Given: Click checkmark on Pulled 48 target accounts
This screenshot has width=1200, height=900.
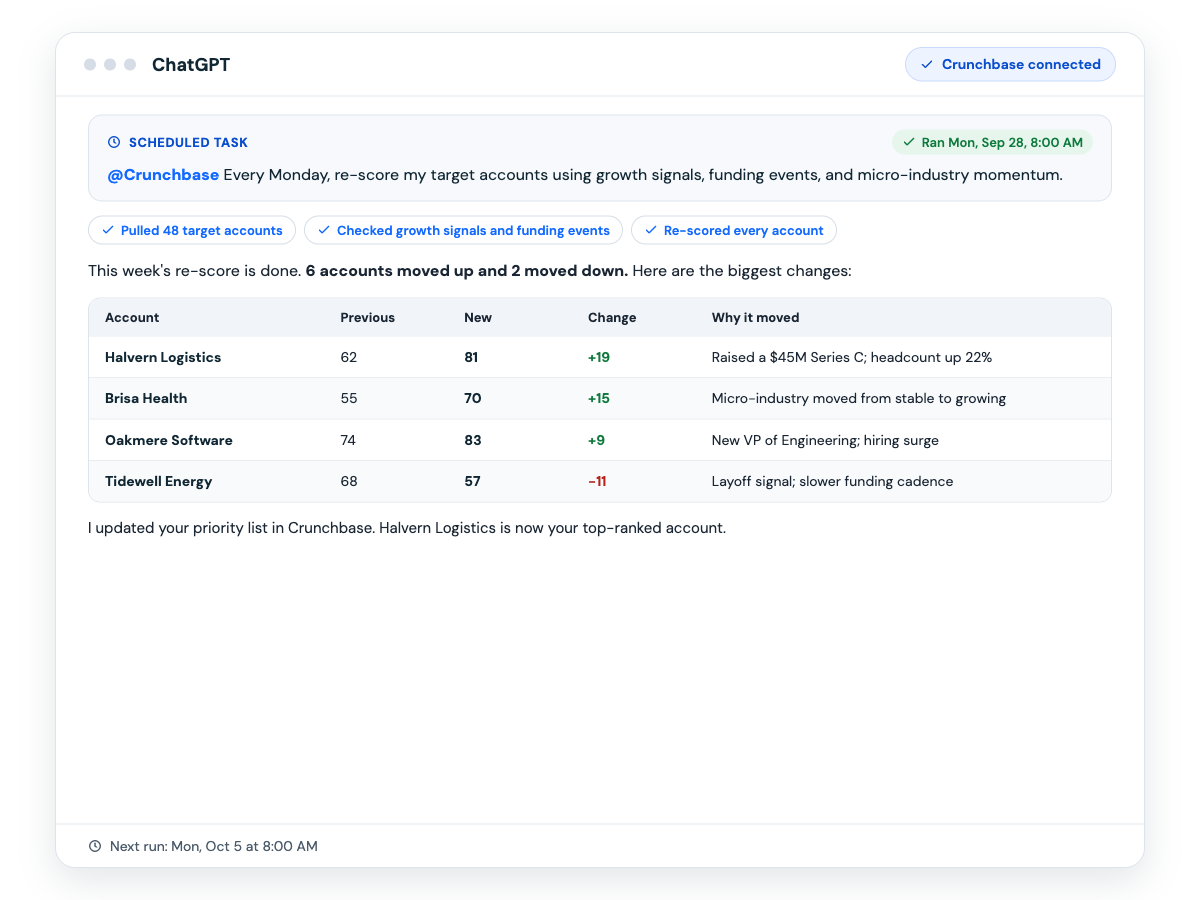Looking at the screenshot, I should click(108, 230).
